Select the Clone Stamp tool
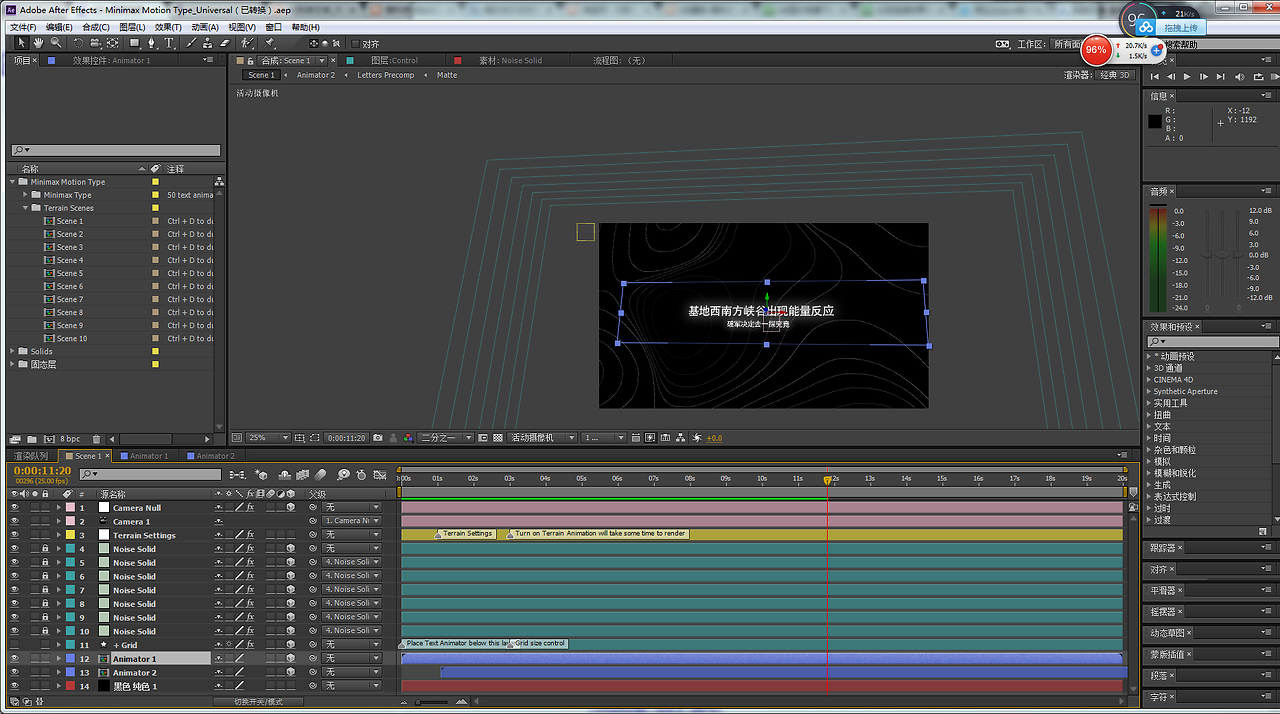 point(208,43)
